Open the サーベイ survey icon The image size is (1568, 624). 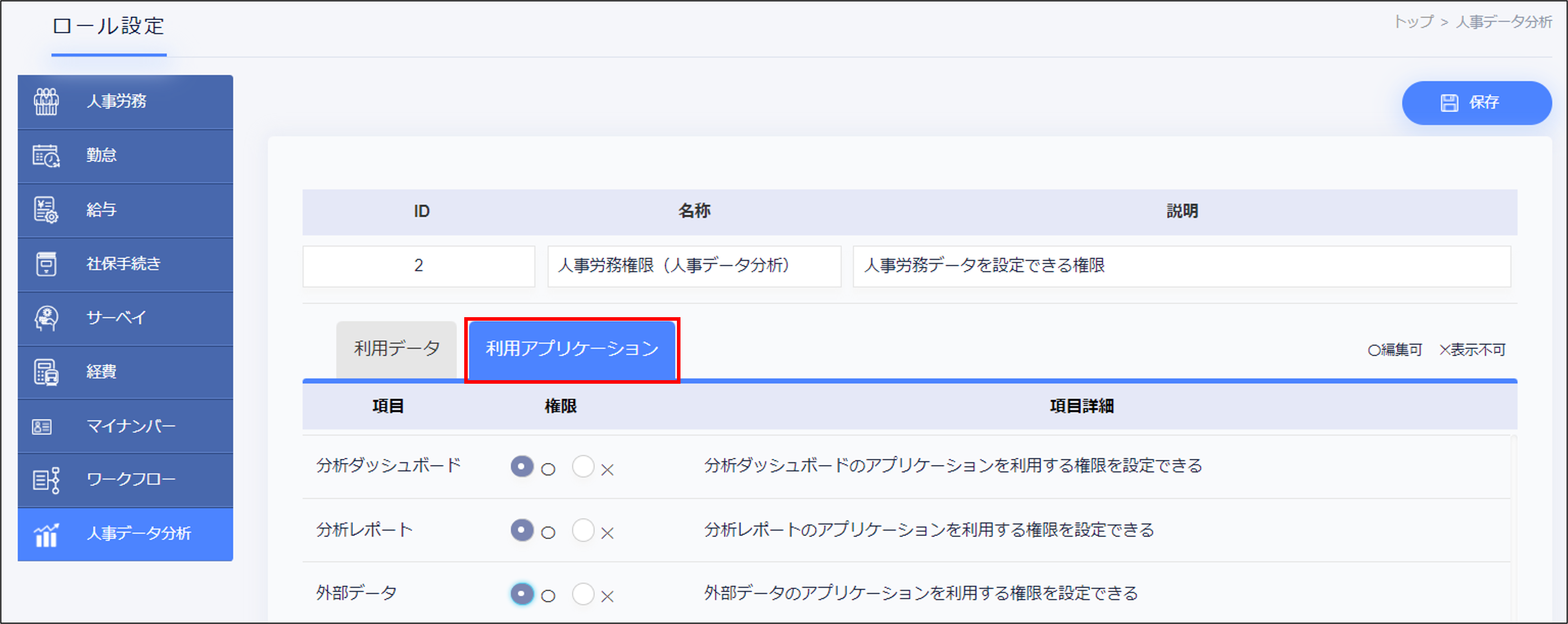click(46, 318)
